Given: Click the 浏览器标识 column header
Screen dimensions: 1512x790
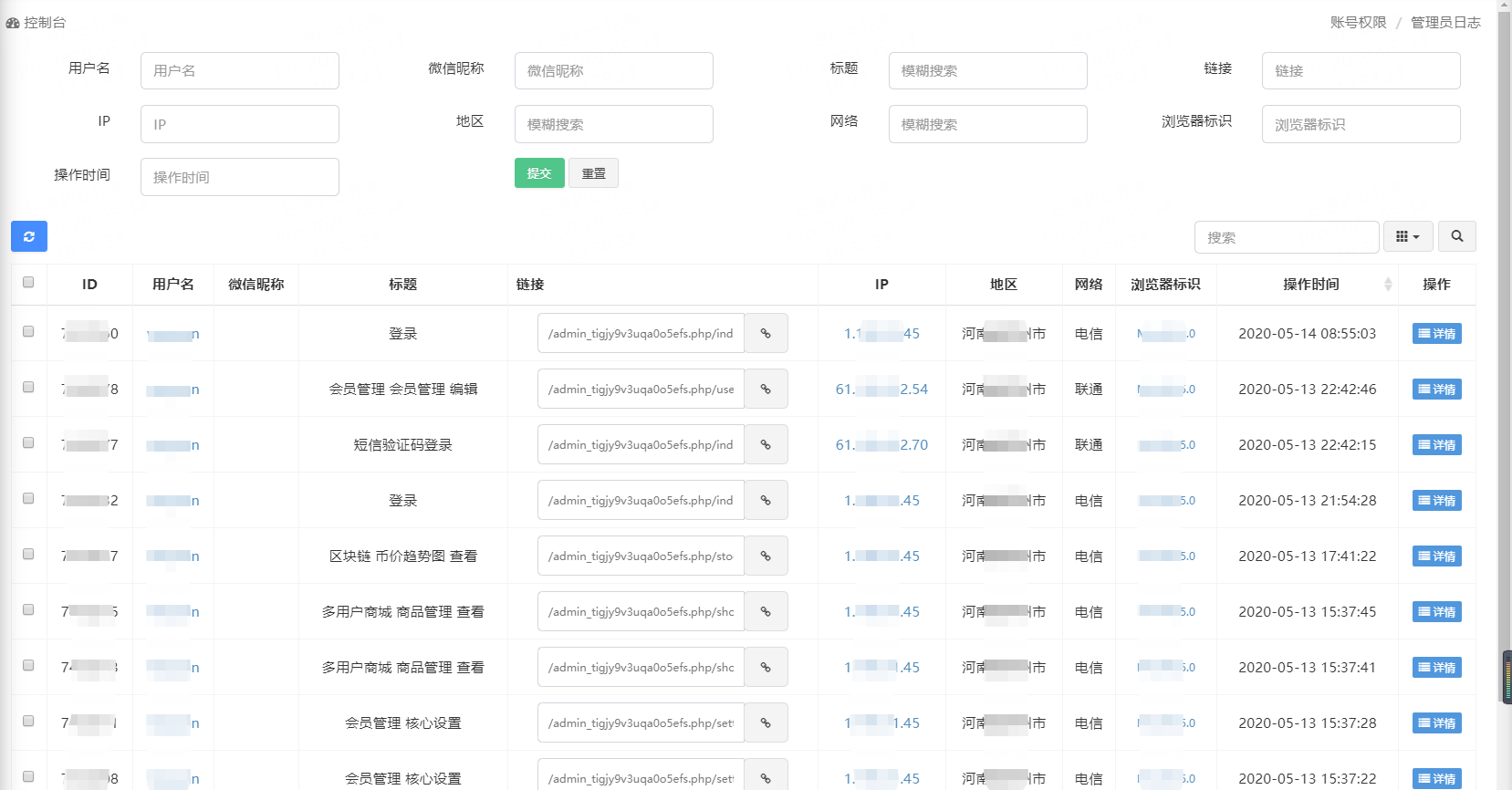Looking at the screenshot, I should pos(1166,285).
